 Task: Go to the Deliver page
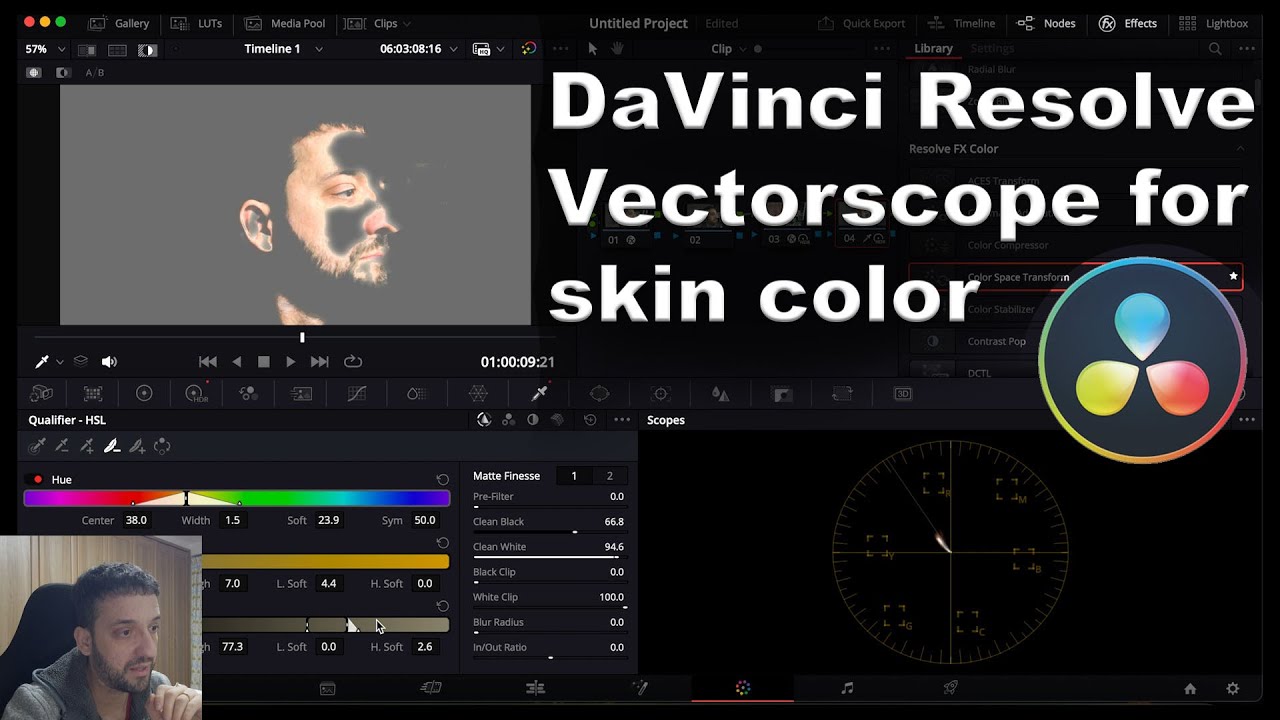click(x=951, y=688)
